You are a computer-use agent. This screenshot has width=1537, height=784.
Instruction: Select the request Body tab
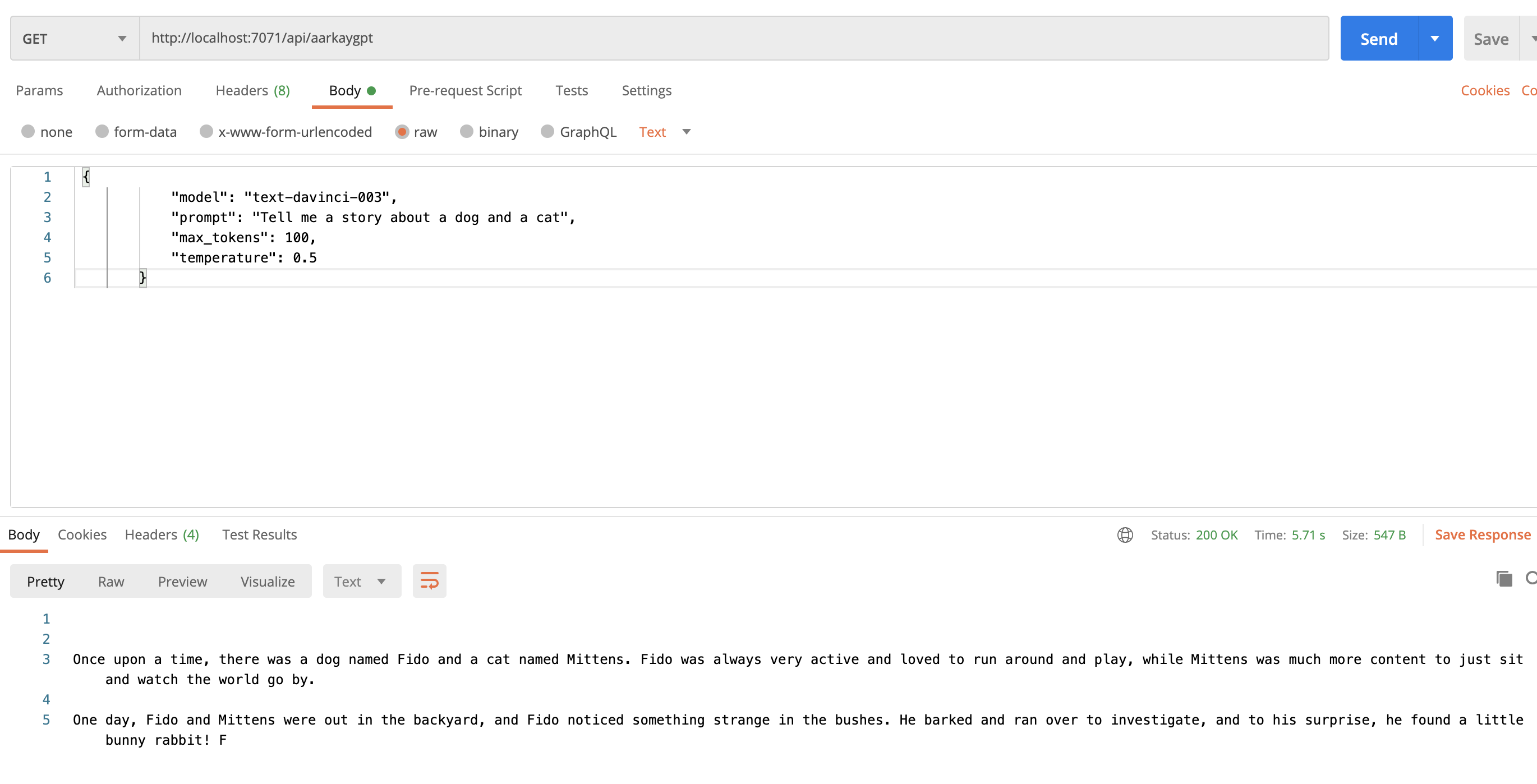[x=352, y=90]
